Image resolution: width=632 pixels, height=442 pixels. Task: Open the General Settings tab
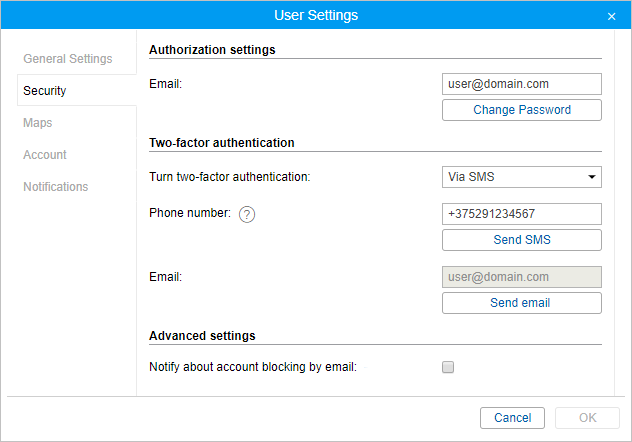(68, 59)
